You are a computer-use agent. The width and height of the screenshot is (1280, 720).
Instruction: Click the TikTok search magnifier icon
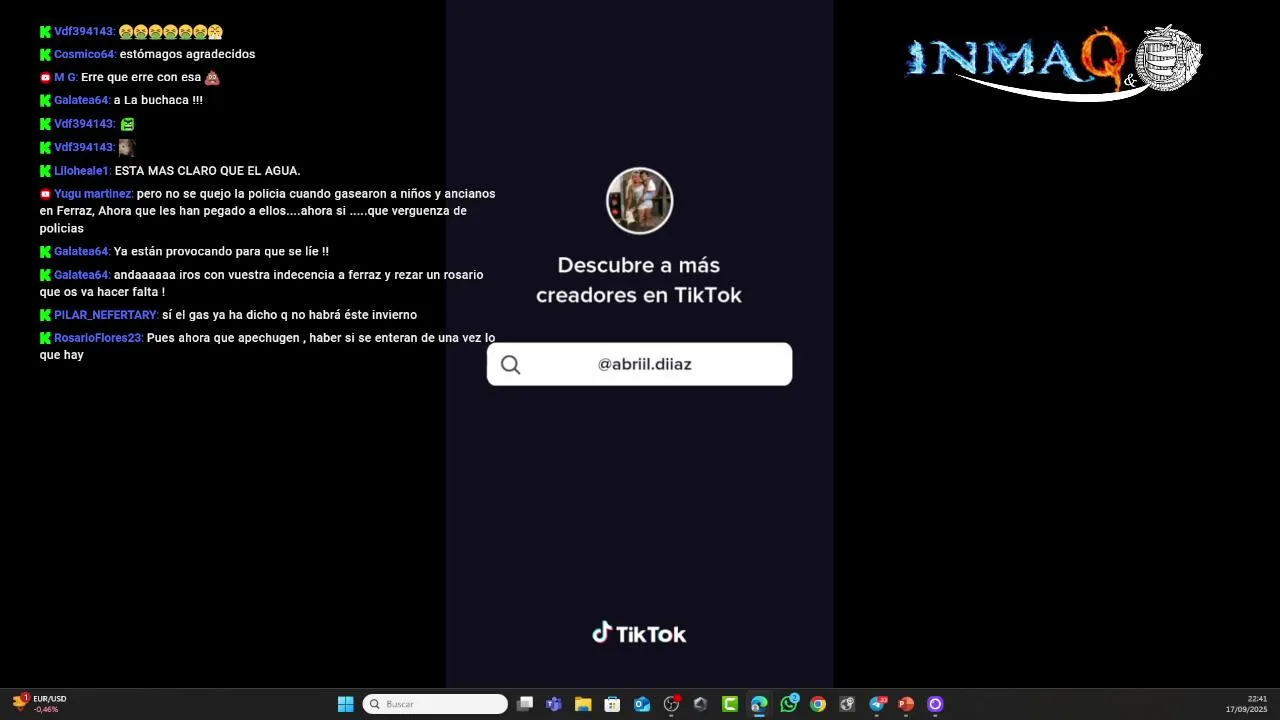point(511,365)
